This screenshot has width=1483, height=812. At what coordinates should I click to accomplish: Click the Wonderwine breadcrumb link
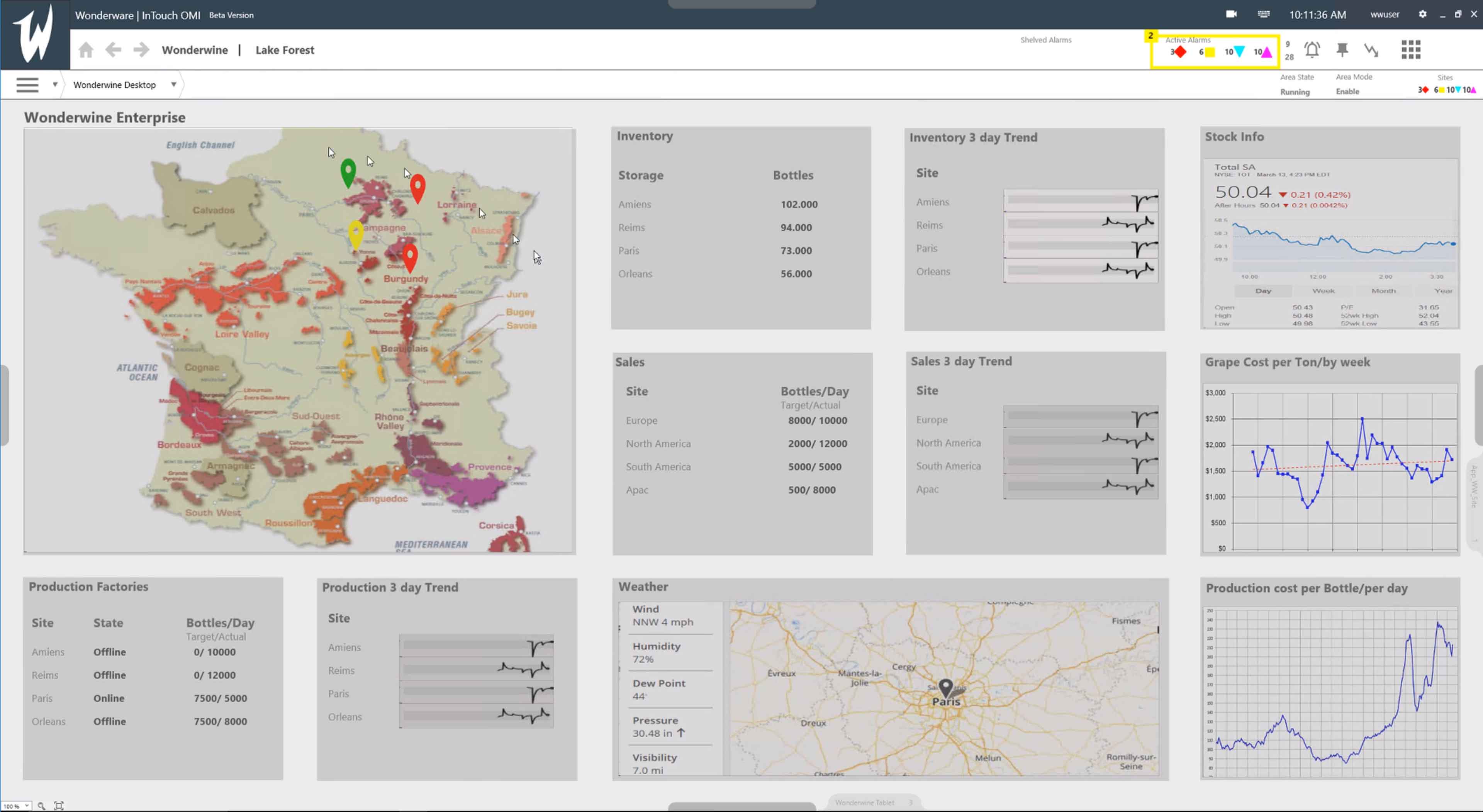pyautogui.click(x=195, y=50)
